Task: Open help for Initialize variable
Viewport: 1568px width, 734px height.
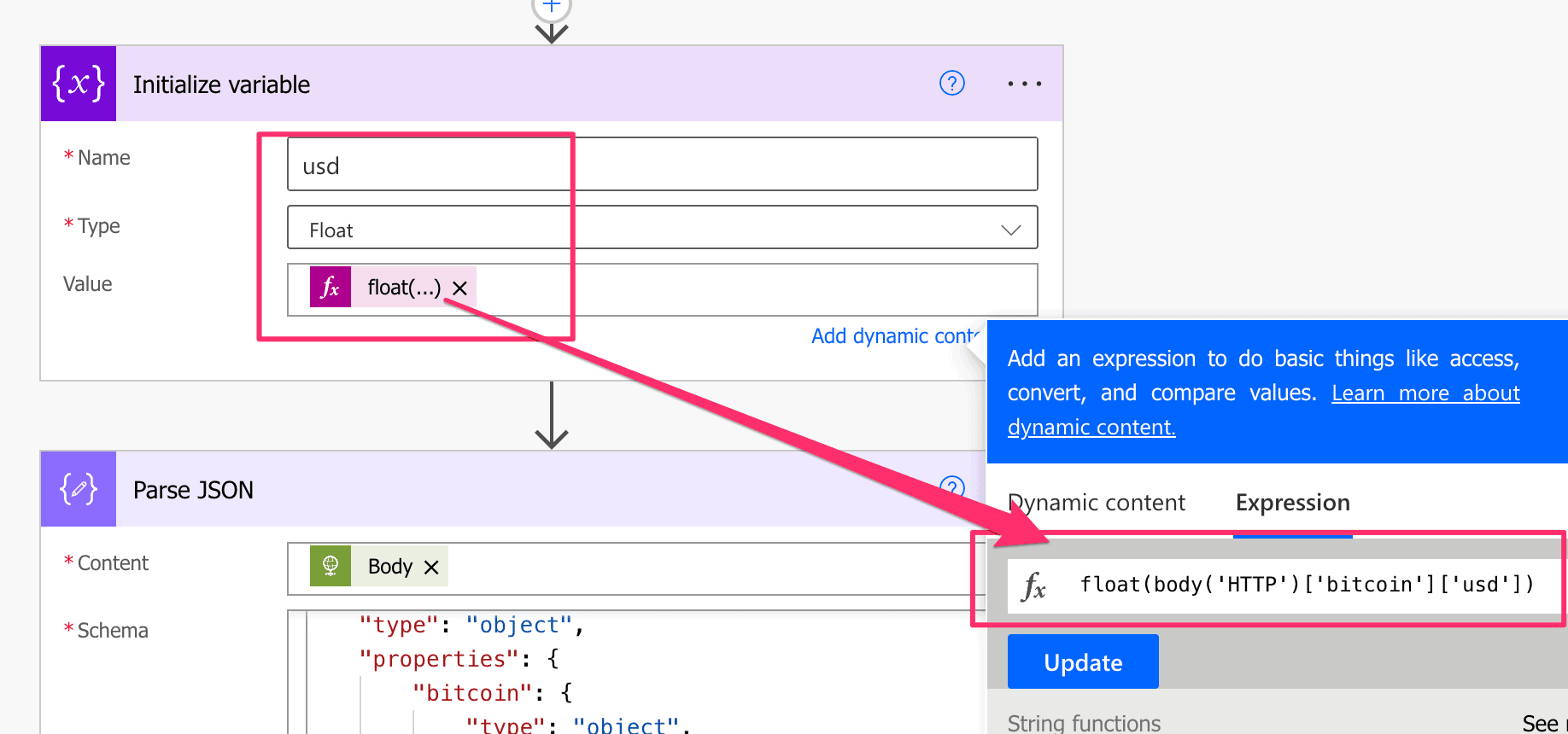Action: [951, 84]
